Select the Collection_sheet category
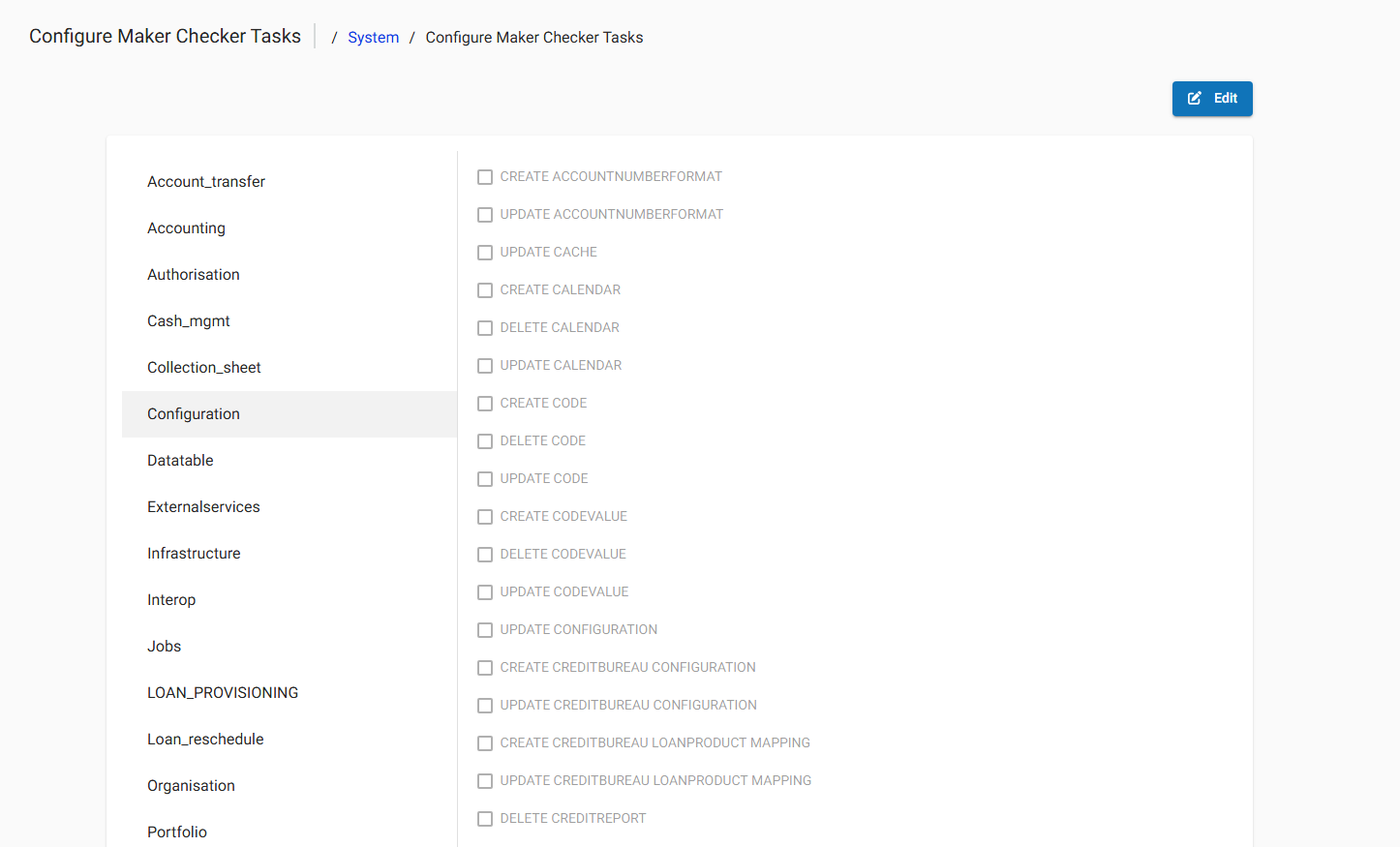Viewport: 1400px width, 847px height. click(203, 367)
